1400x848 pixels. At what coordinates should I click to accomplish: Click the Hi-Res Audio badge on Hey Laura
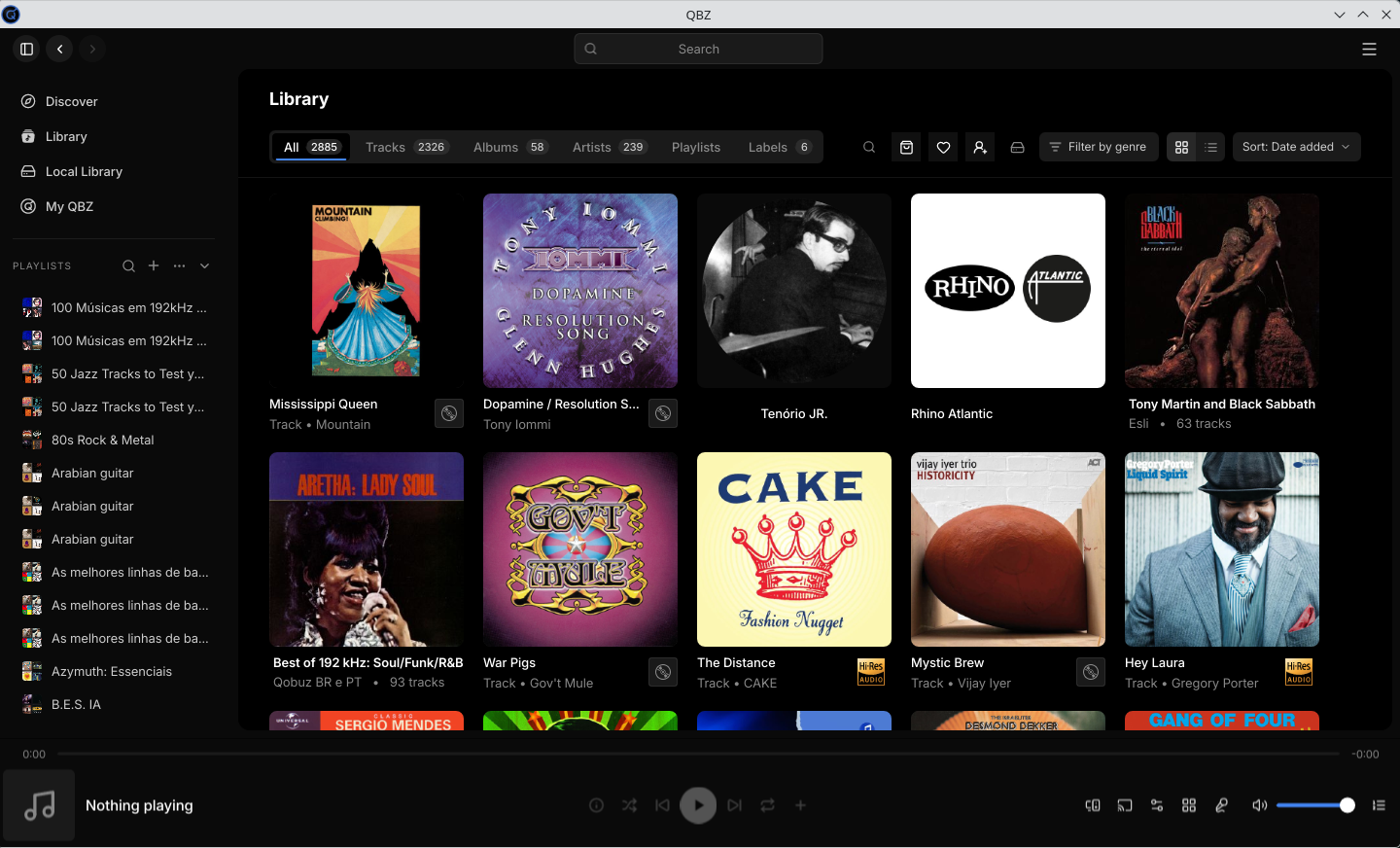1299,672
